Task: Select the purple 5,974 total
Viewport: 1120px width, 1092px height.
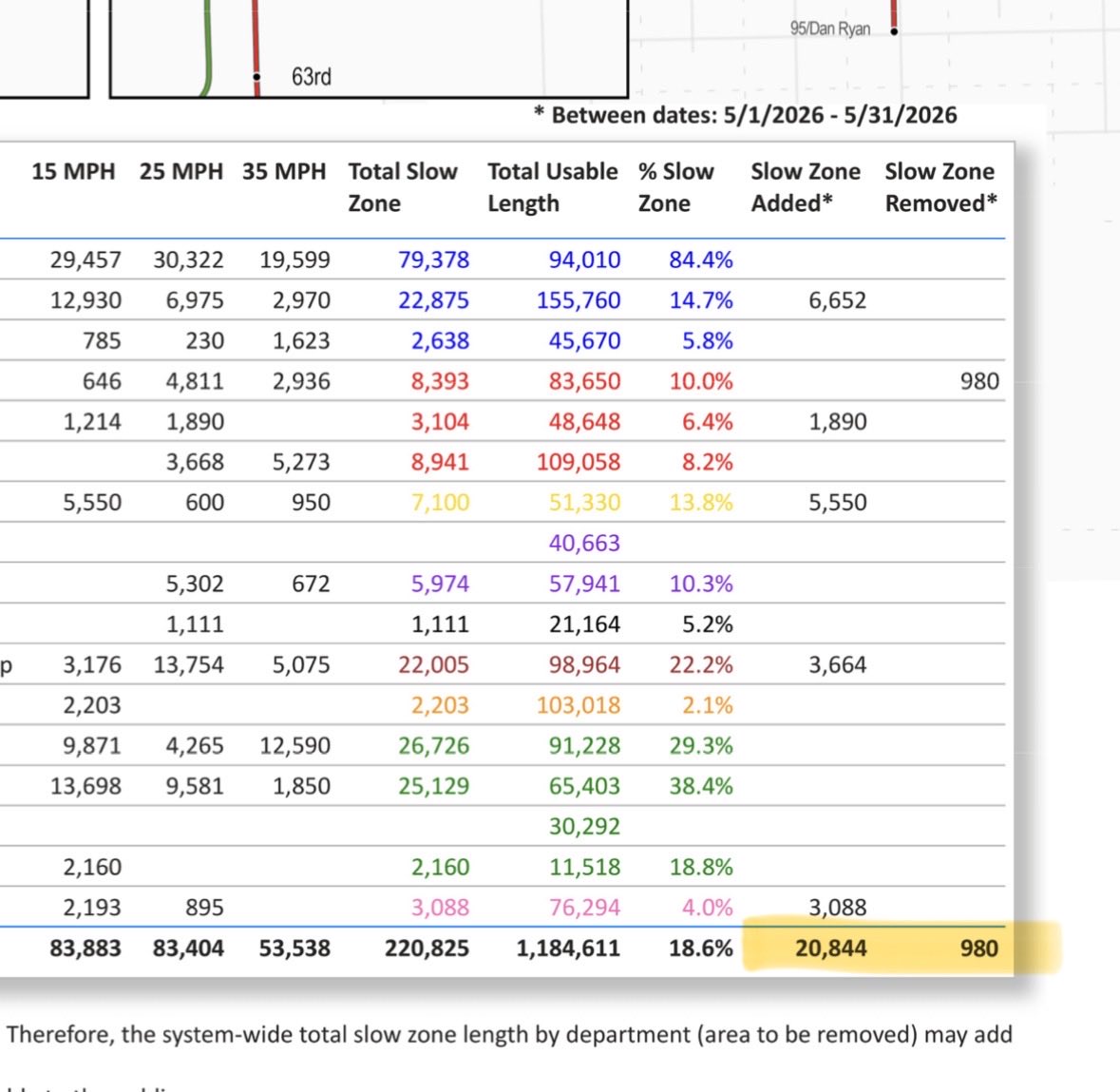Action: (440, 584)
